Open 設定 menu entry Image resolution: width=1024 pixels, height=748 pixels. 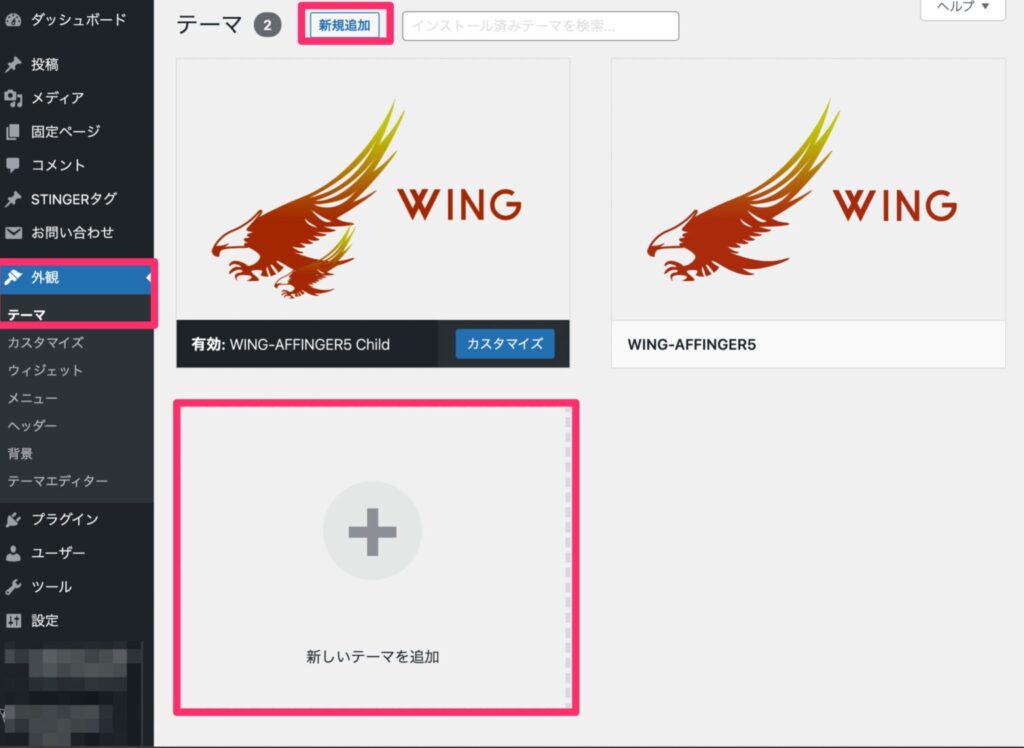44,621
